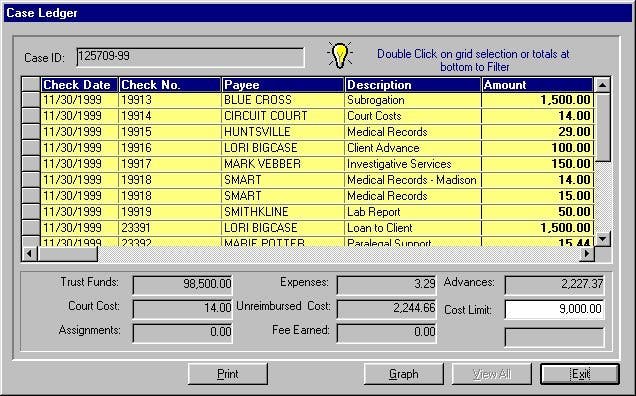Click the Expenses total field

[387, 285]
